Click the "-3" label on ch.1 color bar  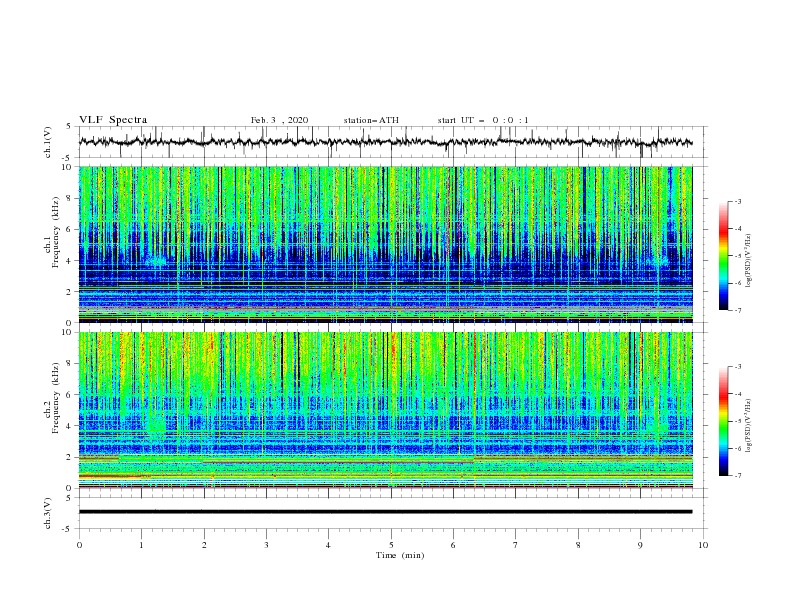737,202
